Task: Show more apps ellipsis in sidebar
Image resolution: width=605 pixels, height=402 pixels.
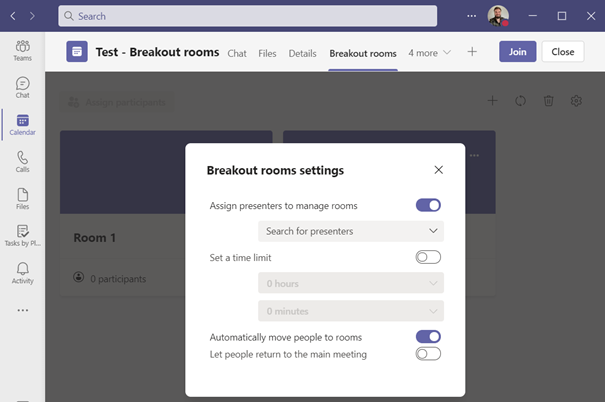Action: click(x=22, y=310)
